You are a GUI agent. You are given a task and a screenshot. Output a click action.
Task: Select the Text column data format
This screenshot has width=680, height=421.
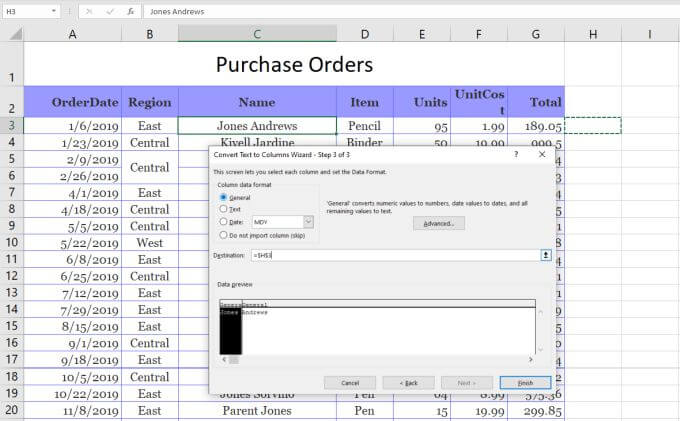[224, 209]
